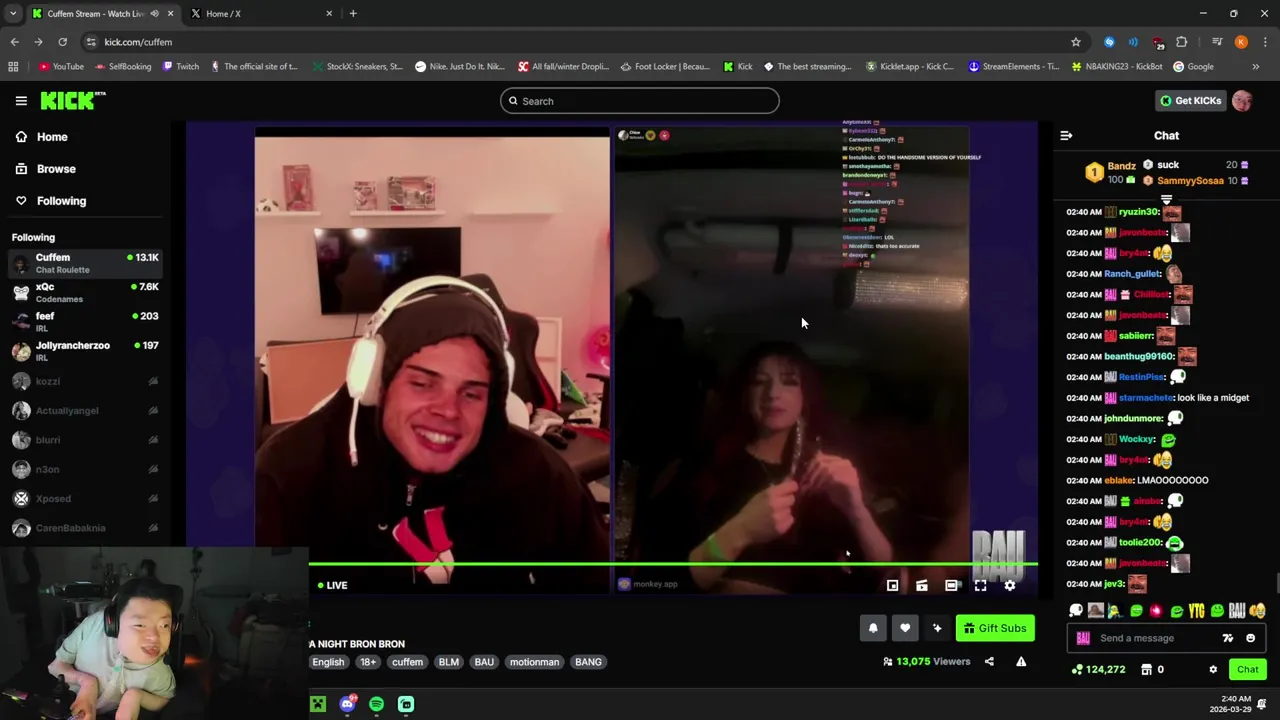Click the KICK logo
This screenshot has width=1280, height=720.
[73, 100]
